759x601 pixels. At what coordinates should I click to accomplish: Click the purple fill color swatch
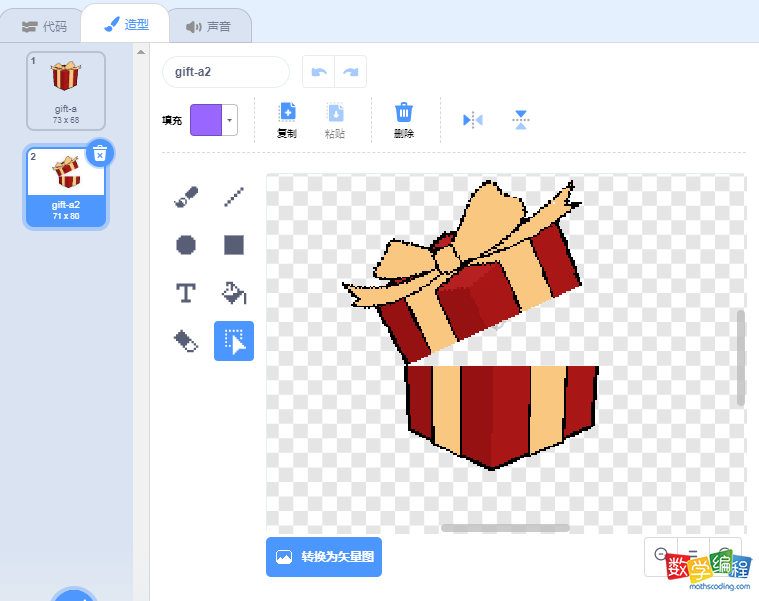click(206, 120)
